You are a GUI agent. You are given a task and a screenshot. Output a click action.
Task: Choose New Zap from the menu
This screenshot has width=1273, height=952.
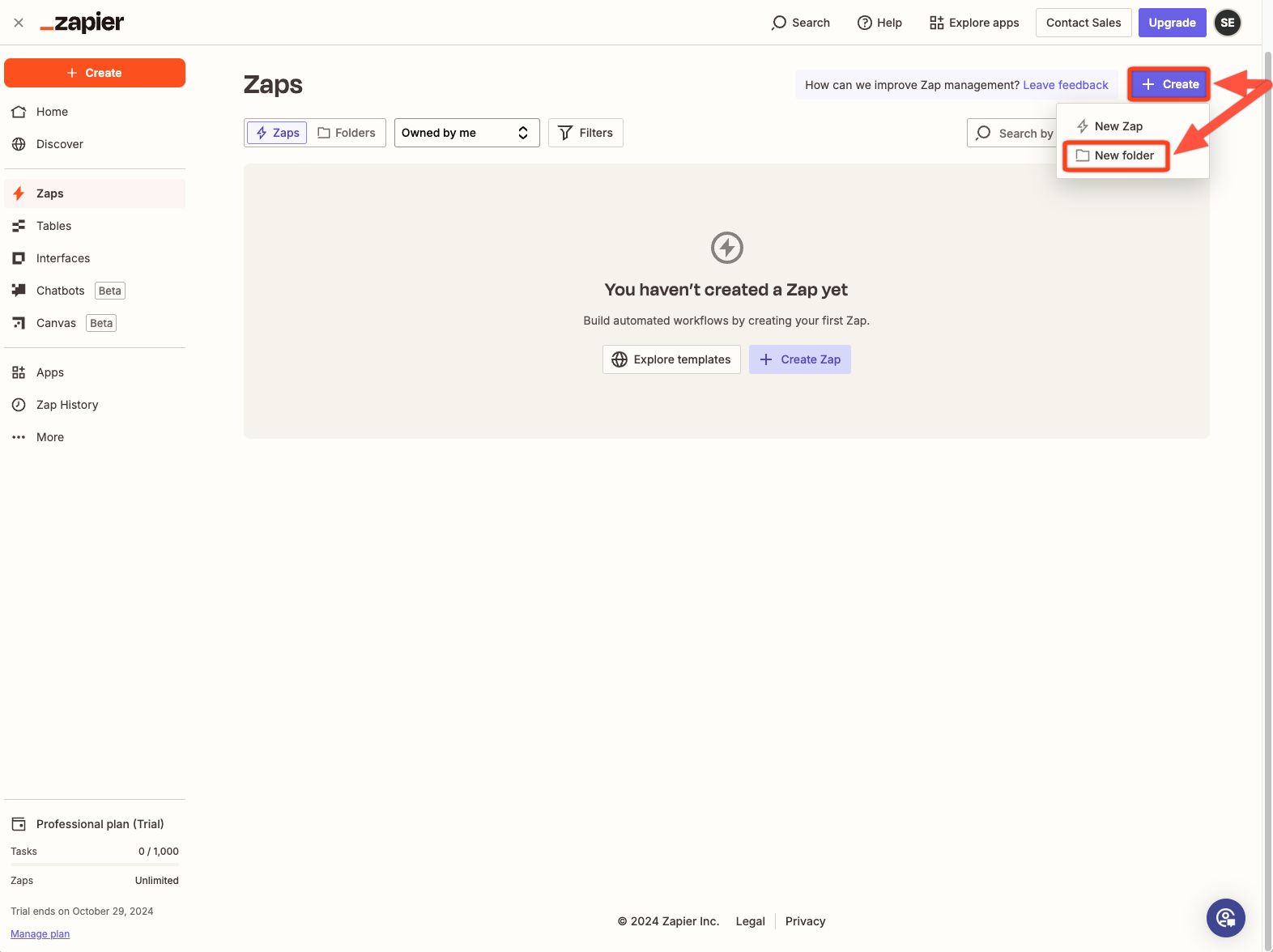coord(1133,126)
